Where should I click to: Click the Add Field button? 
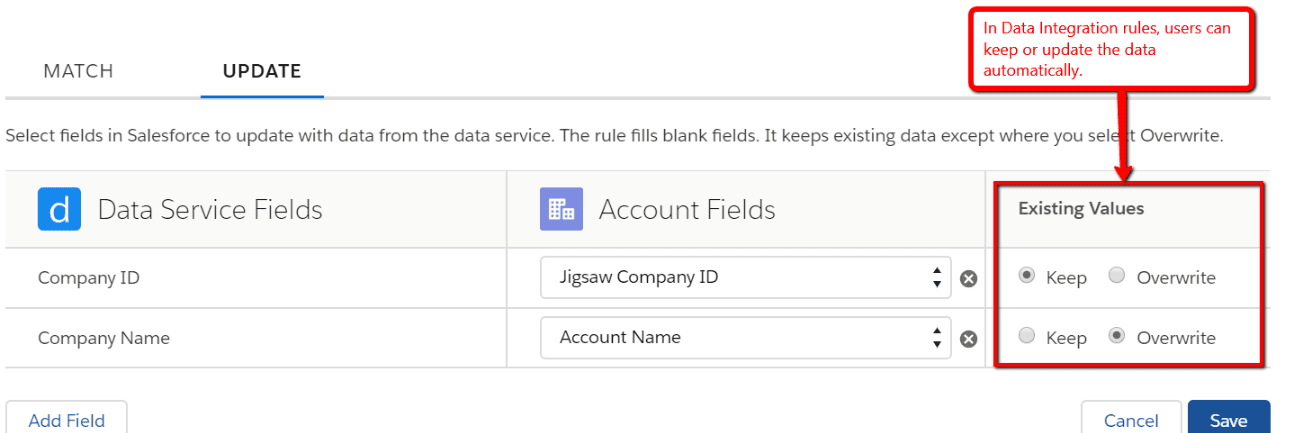[66, 420]
